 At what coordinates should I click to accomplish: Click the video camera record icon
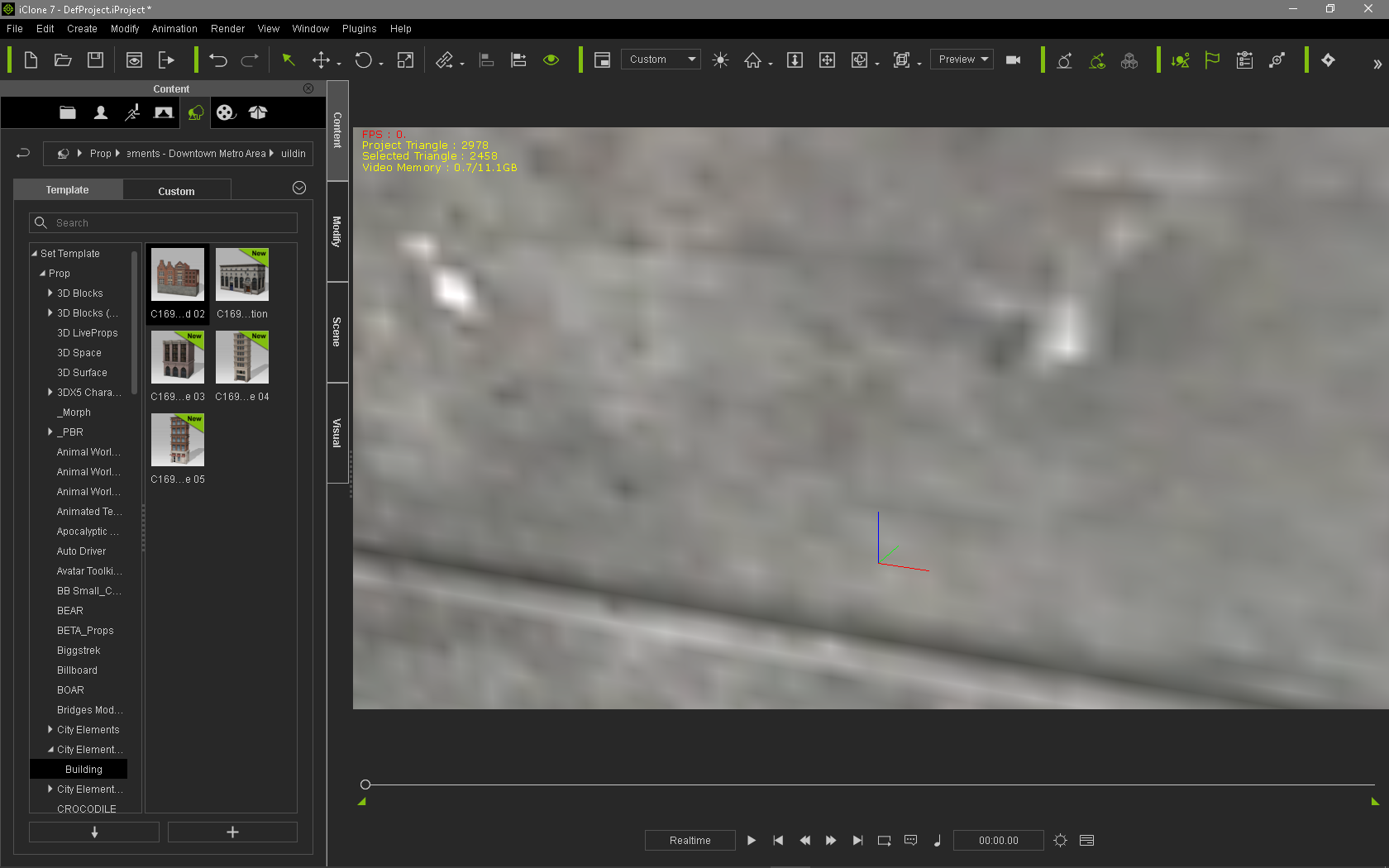[x=1013, y=60]
